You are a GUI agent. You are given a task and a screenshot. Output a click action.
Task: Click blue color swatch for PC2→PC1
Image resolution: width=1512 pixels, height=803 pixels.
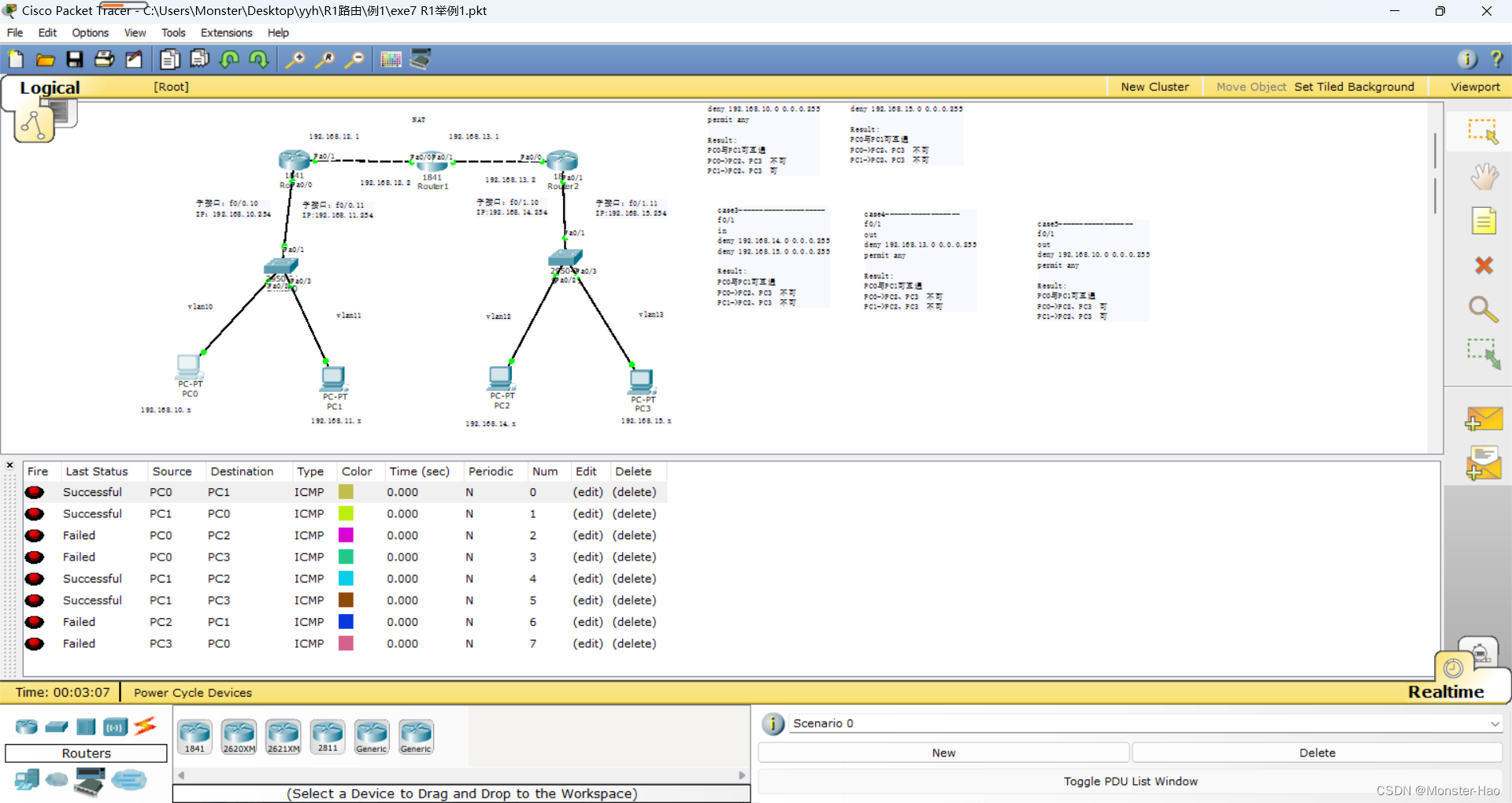coord(346,622)
